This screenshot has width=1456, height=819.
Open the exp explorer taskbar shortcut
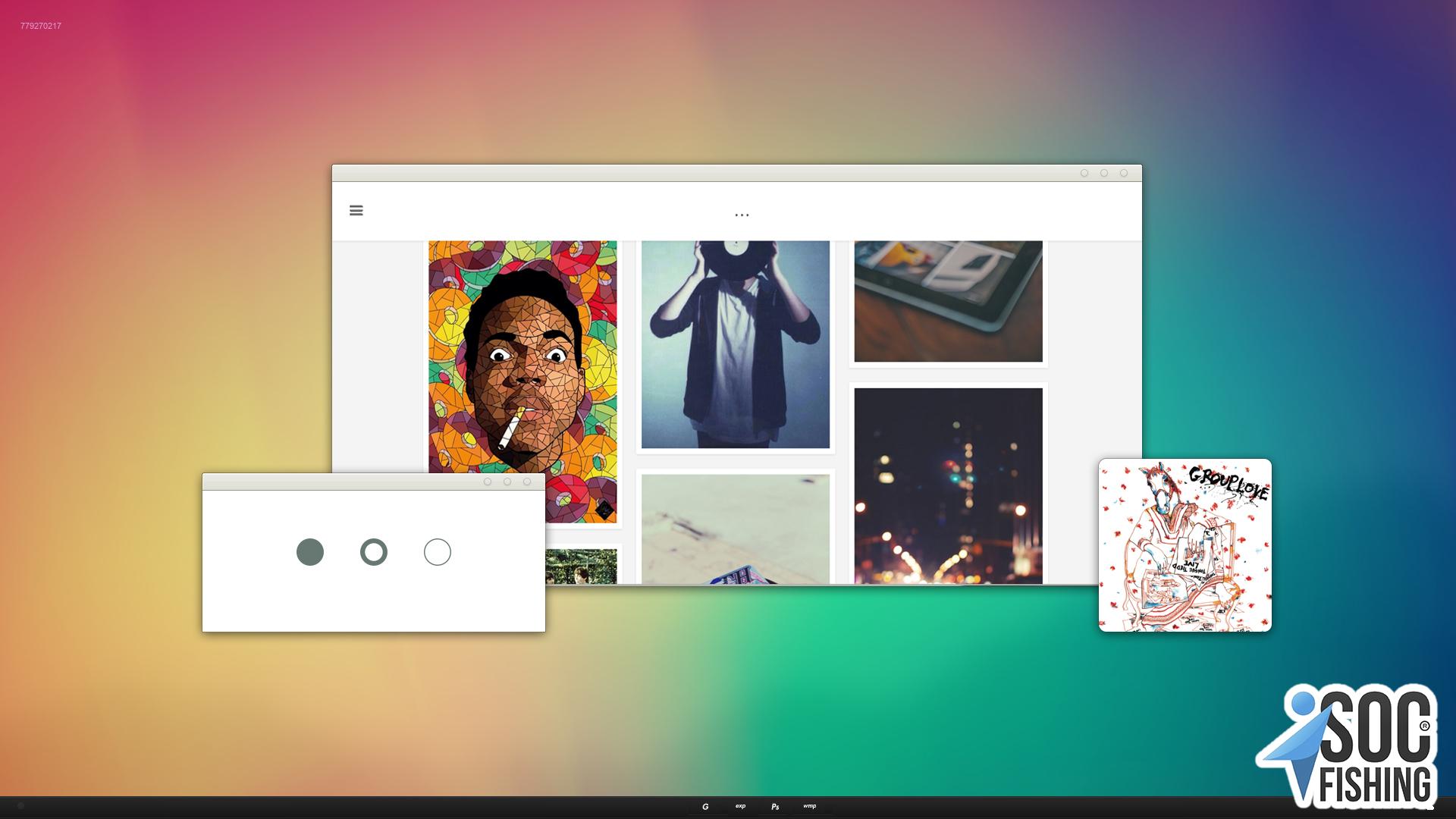point(740,806)
